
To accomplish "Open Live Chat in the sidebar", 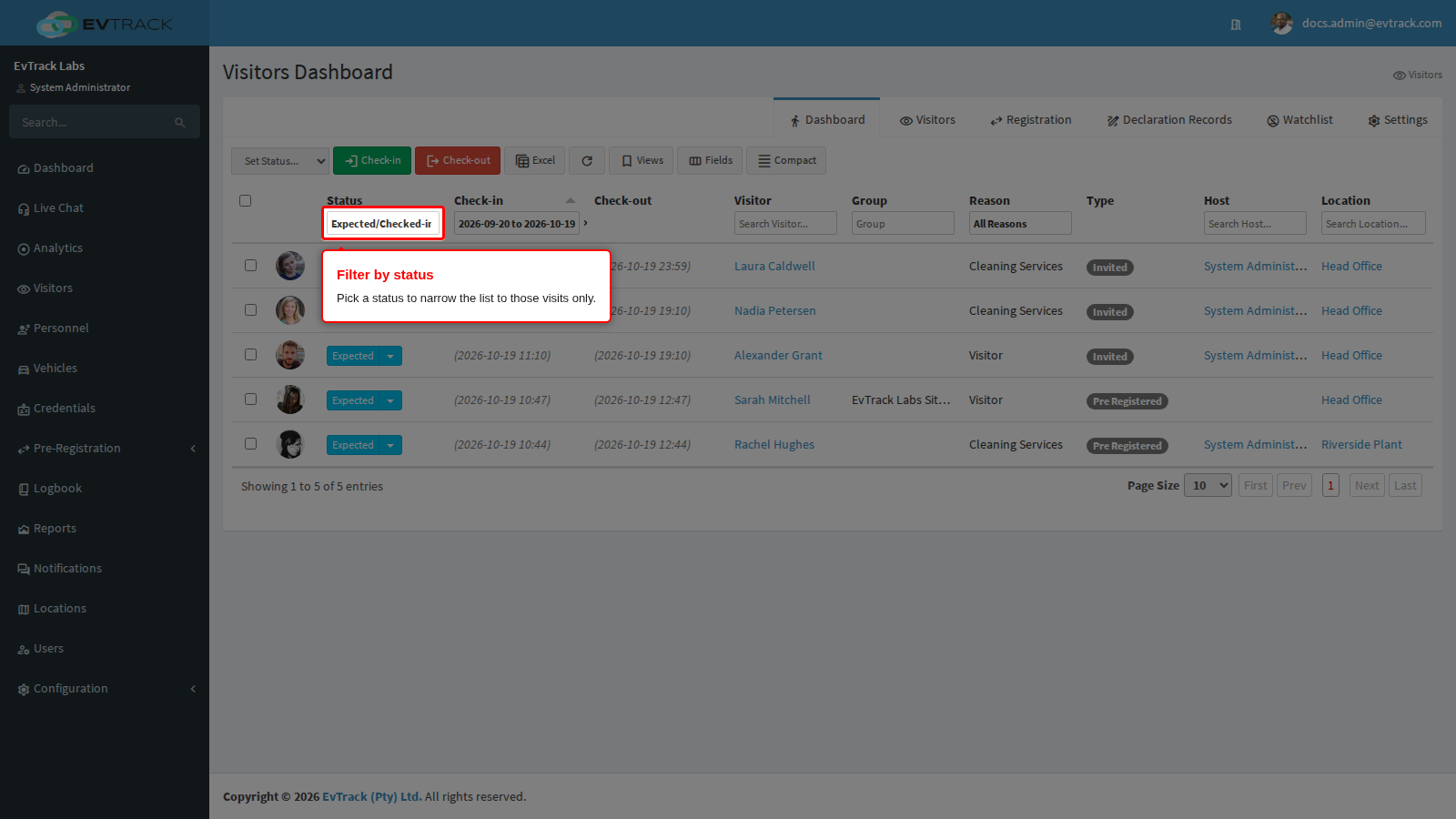I will click(x=59, y=208).
